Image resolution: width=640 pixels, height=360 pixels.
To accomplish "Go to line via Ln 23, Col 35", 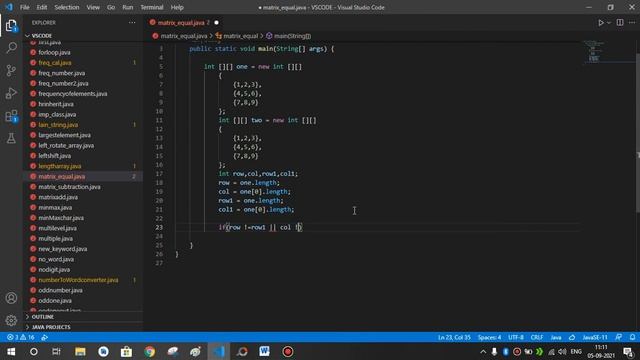I will click(x=454, y=338).
